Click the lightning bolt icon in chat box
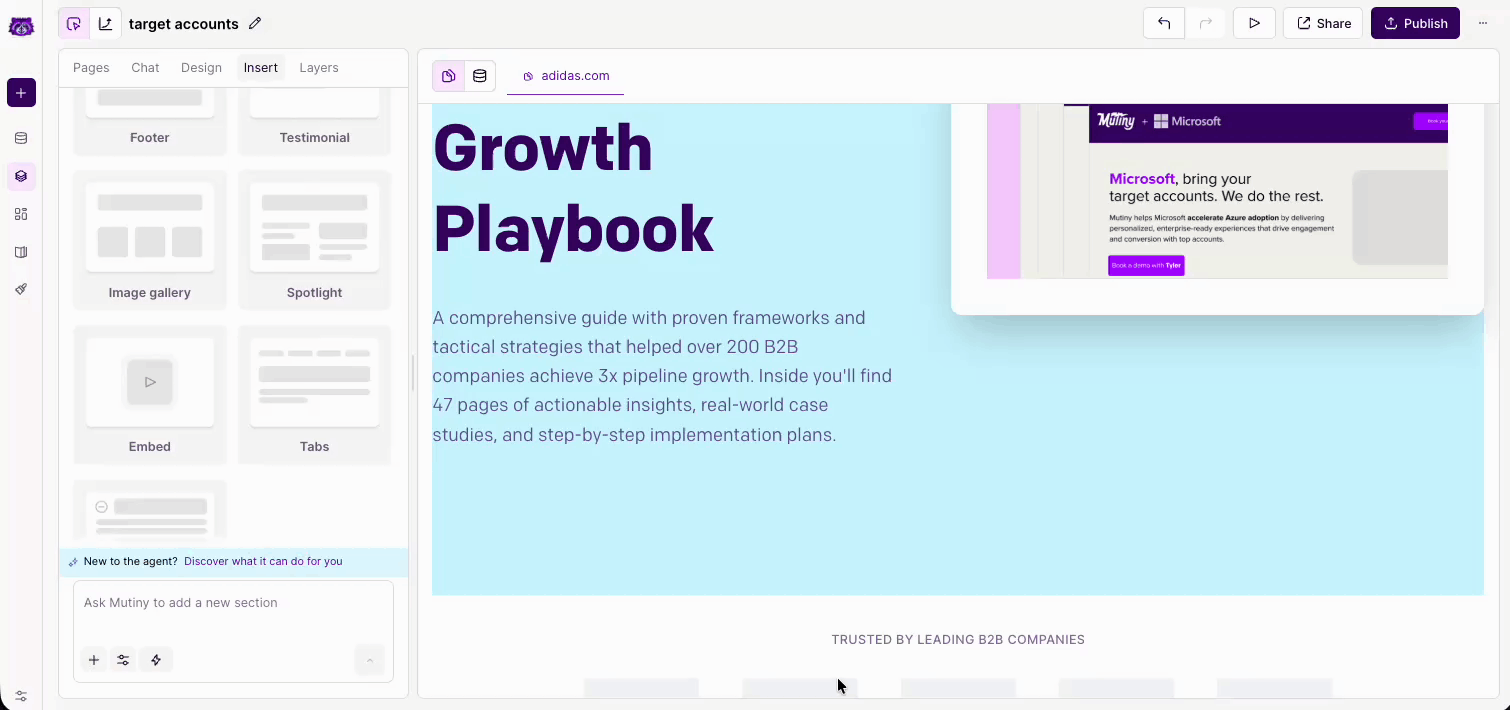The width and height of the screenshot is (1510, 710). pos(156,660)
